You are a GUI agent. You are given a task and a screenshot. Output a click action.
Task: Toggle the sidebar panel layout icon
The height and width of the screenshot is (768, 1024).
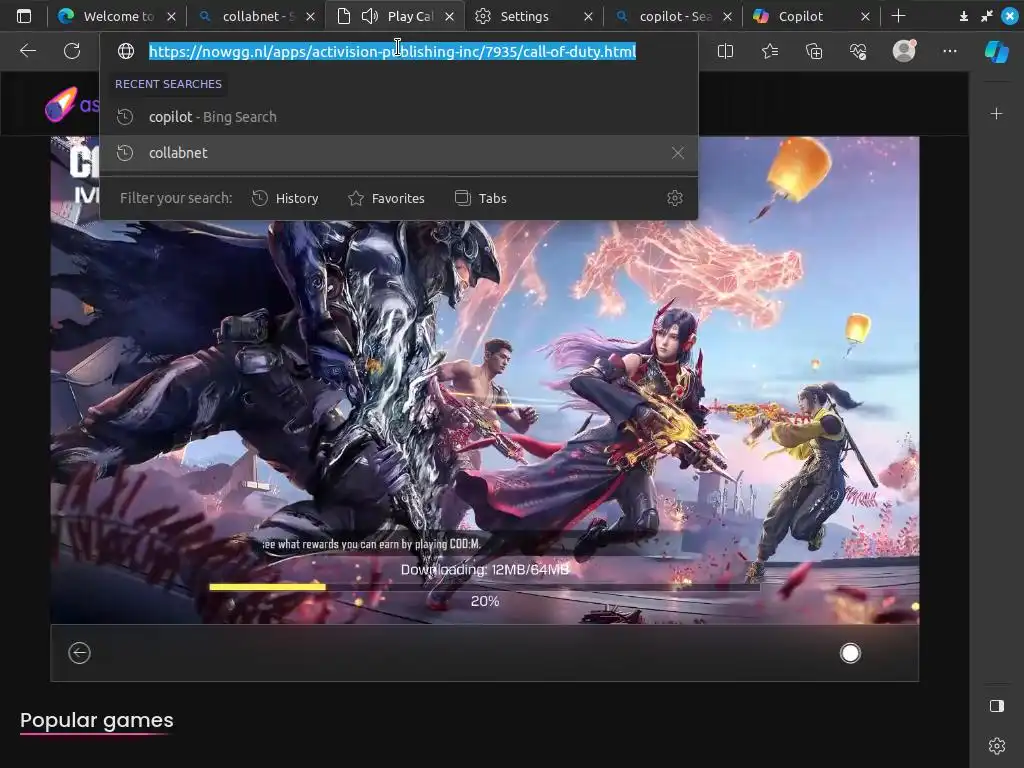997,706
